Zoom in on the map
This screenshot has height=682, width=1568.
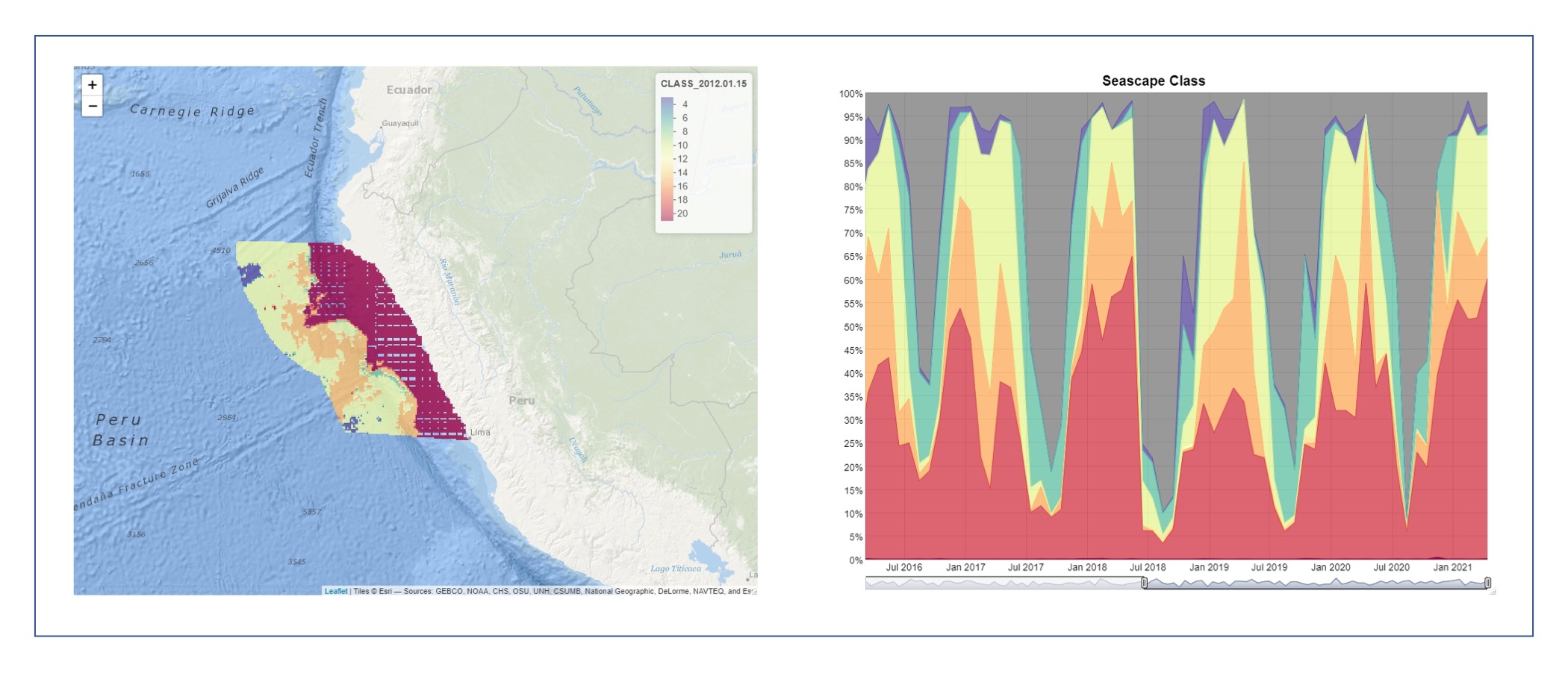coord(93,85)
